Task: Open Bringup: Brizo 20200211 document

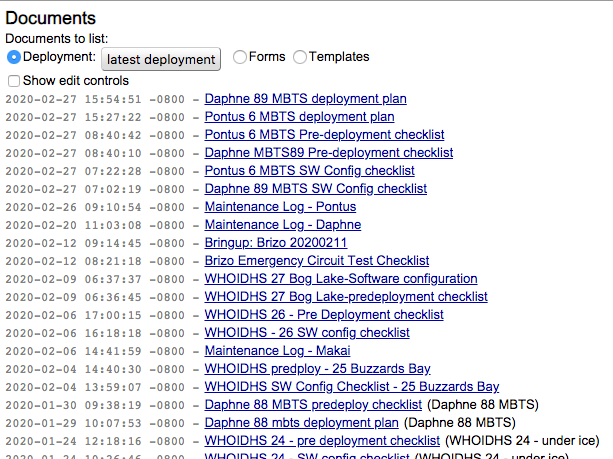Action: pos(275,243)
